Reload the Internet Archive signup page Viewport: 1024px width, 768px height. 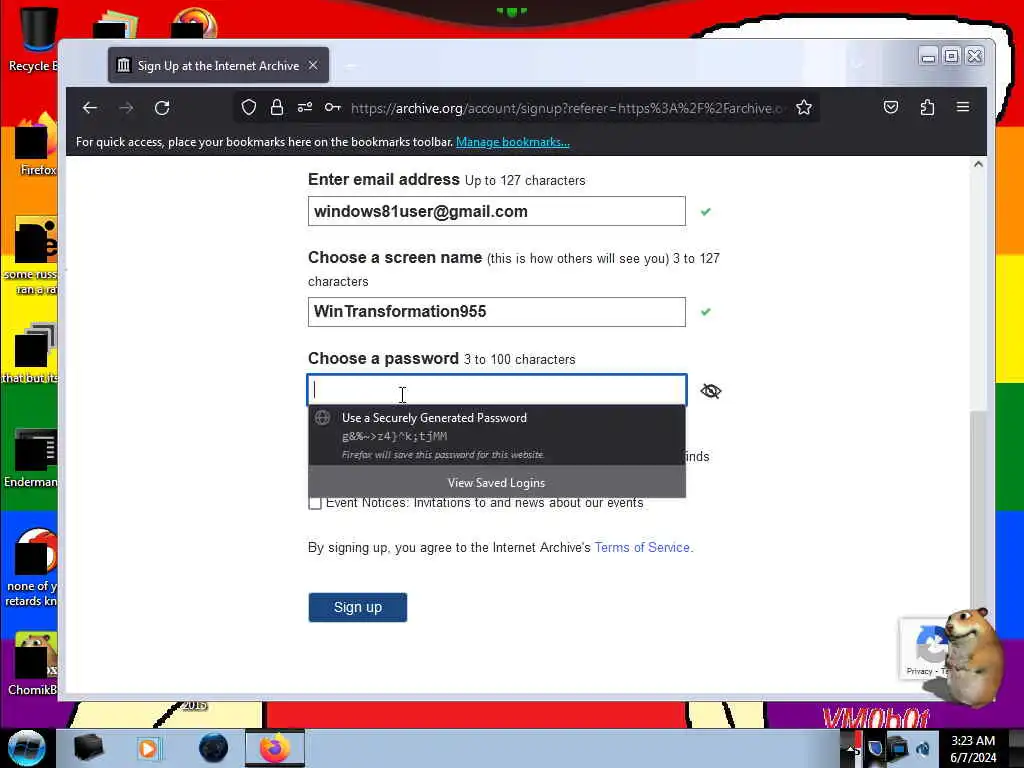pyautogui.click(x=162, y=108)
